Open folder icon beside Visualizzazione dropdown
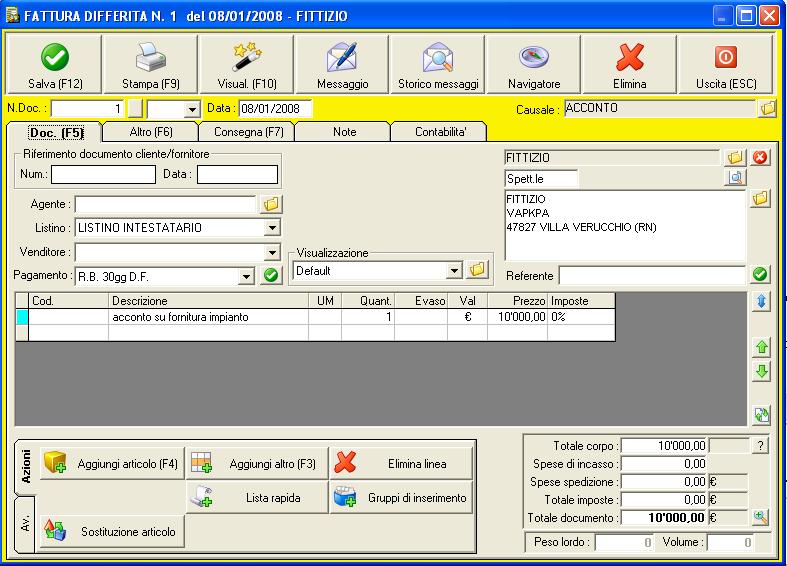This screenshot has height=566, width=787. 477,270
